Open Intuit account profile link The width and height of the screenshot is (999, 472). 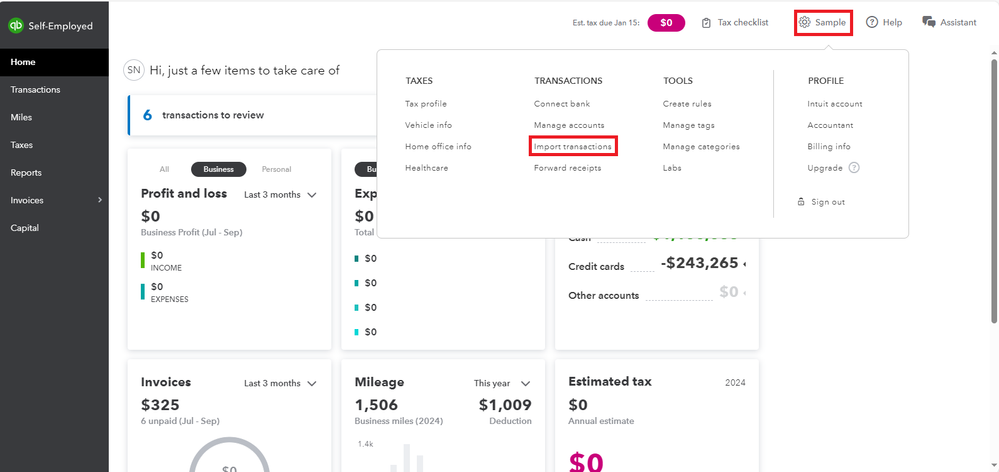click(x=835, y=104)
